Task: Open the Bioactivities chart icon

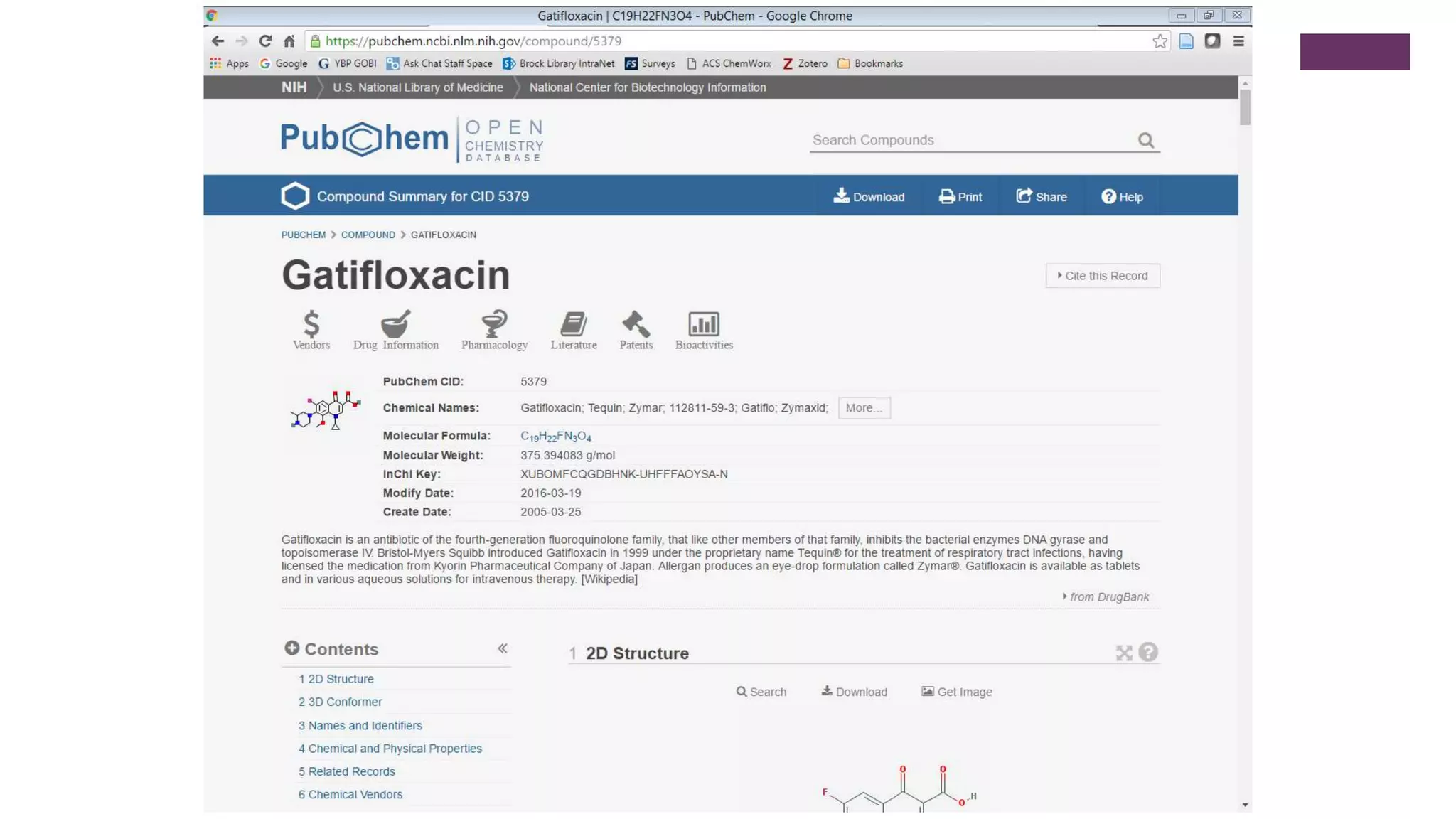Action: 703,325
